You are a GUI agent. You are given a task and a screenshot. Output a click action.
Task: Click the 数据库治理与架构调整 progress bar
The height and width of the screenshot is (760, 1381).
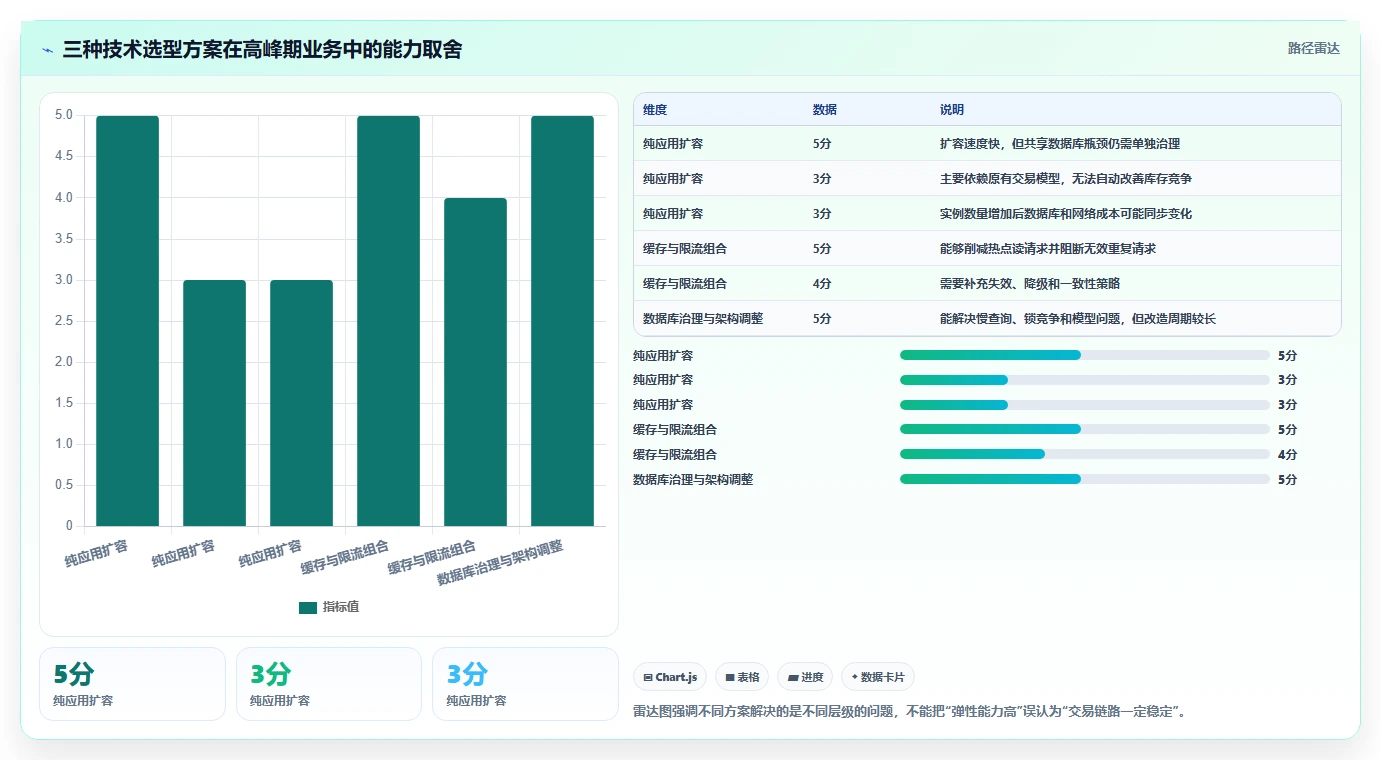(x=1085, y=479)
